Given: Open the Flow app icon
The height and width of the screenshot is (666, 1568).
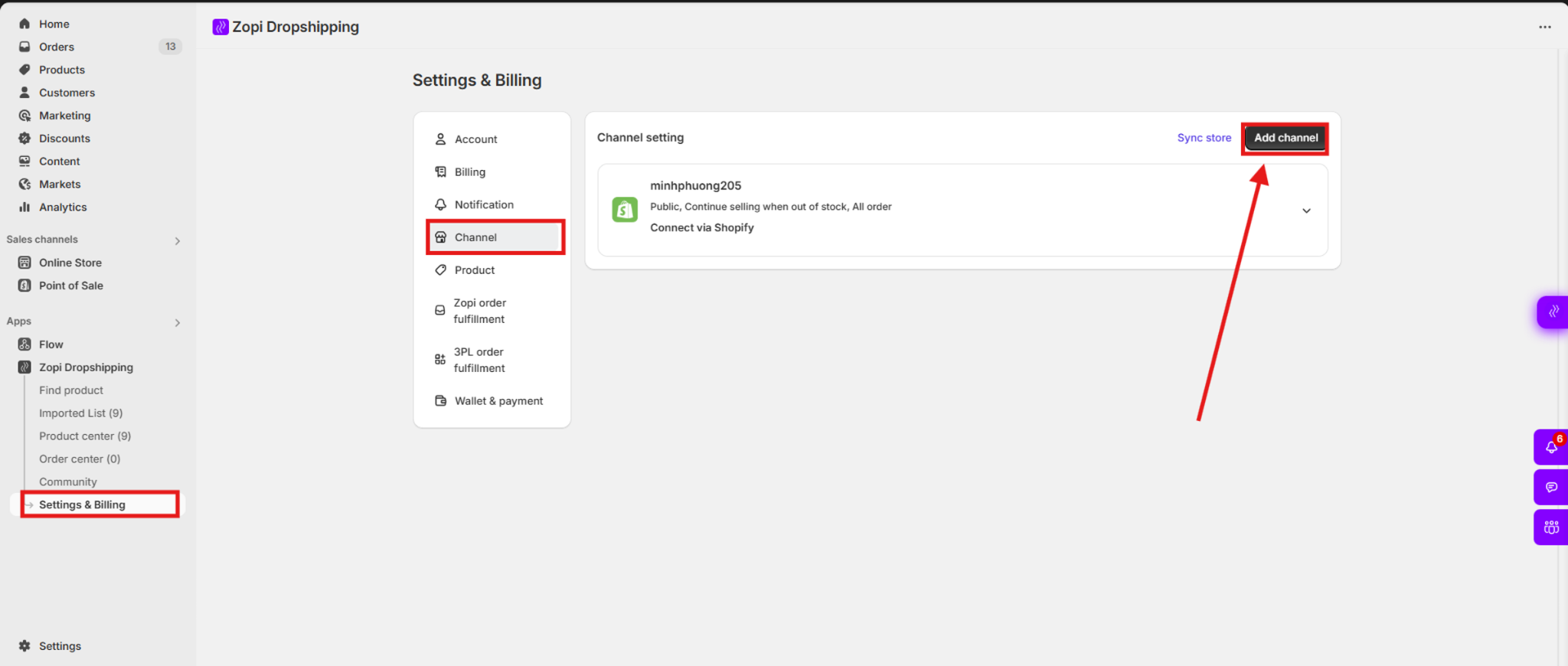Looking at the screenshot, I should coord(24,344).
